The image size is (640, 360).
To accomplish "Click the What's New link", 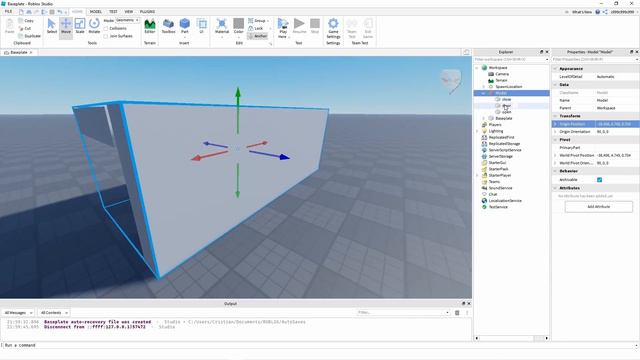I will [x=582, y=12].
